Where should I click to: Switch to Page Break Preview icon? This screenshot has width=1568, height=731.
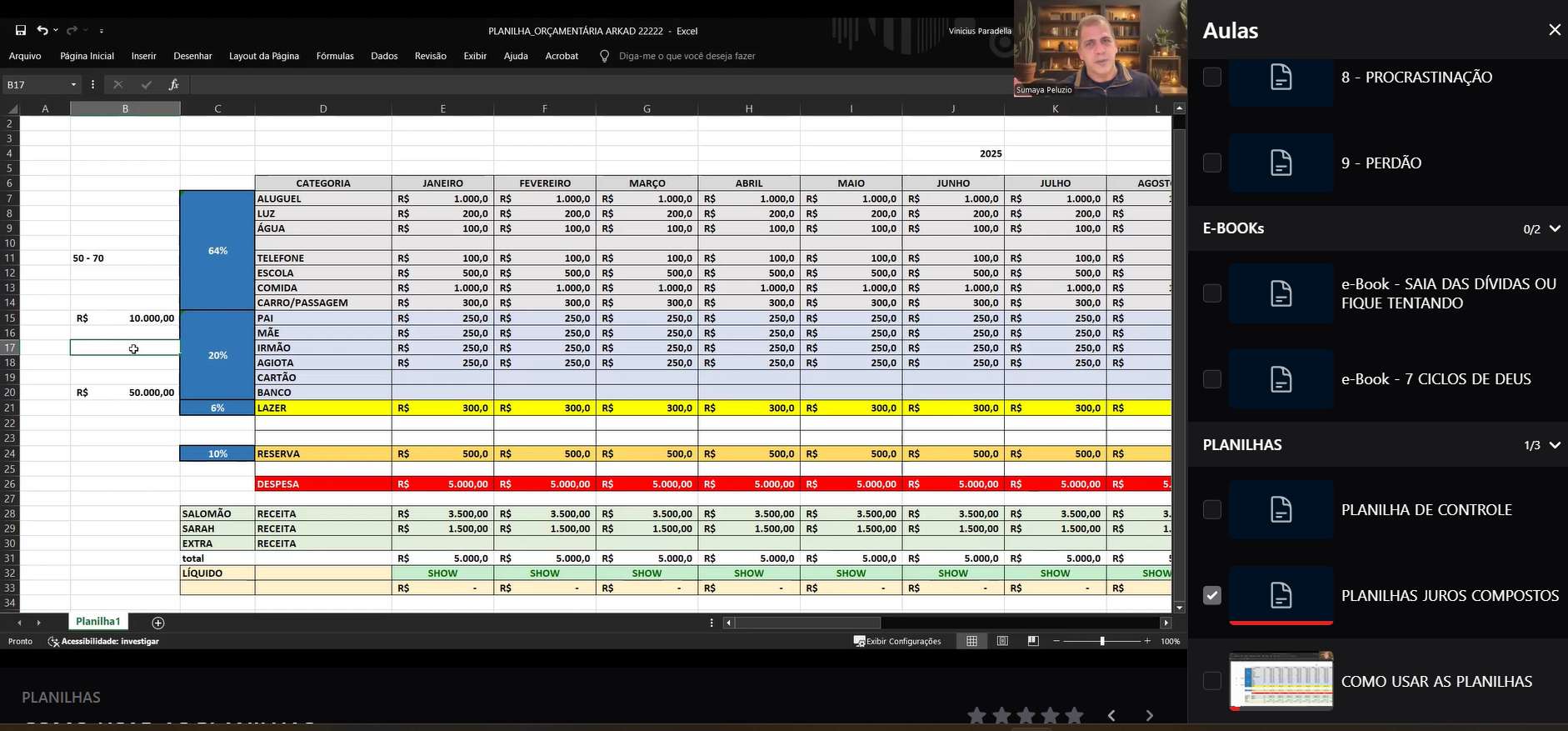(1033, 641)
